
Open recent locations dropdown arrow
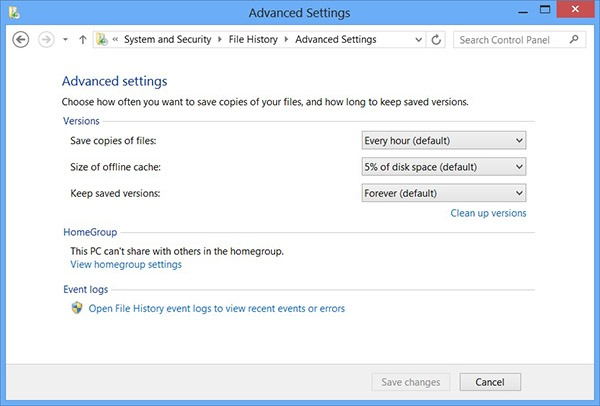tap(65, 40)
